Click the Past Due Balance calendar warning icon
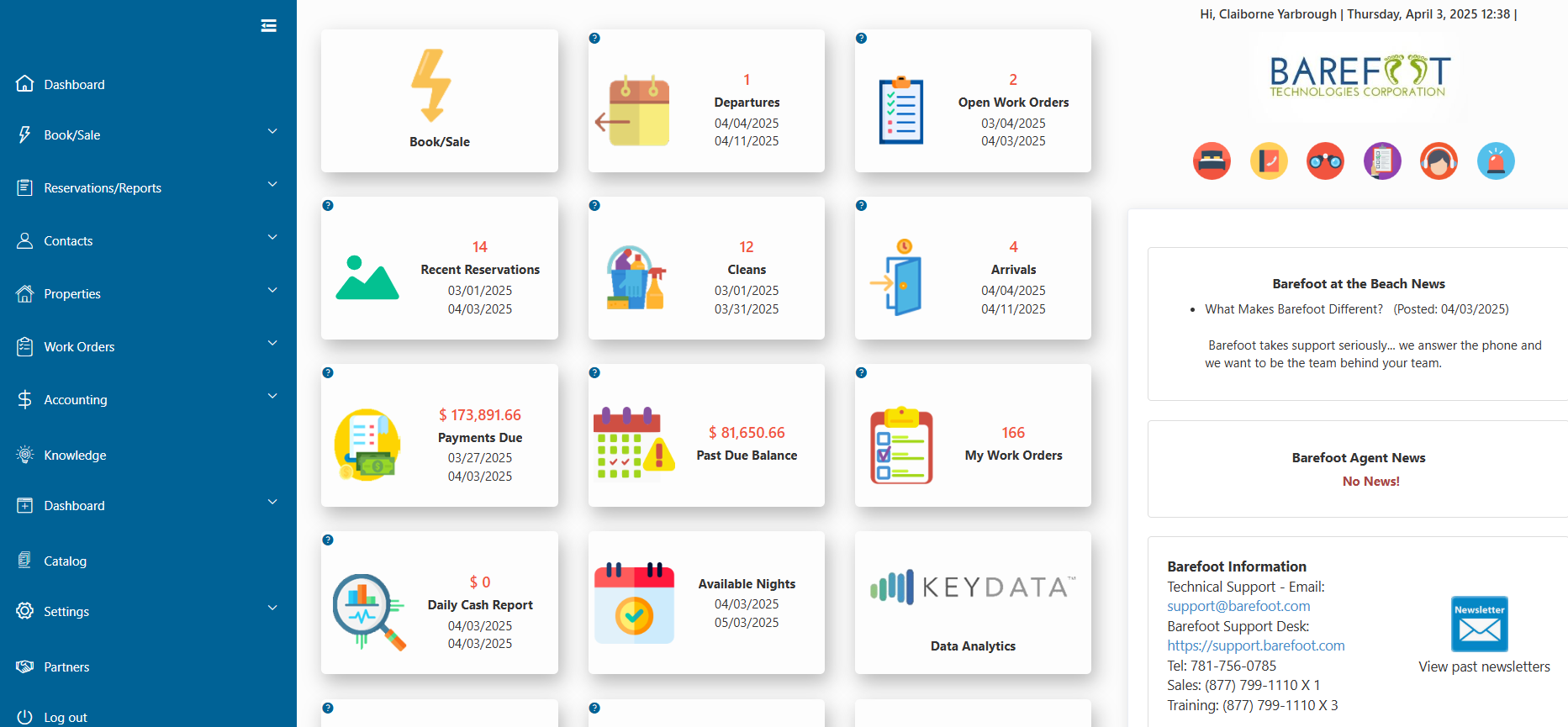 tap(634, 443)
